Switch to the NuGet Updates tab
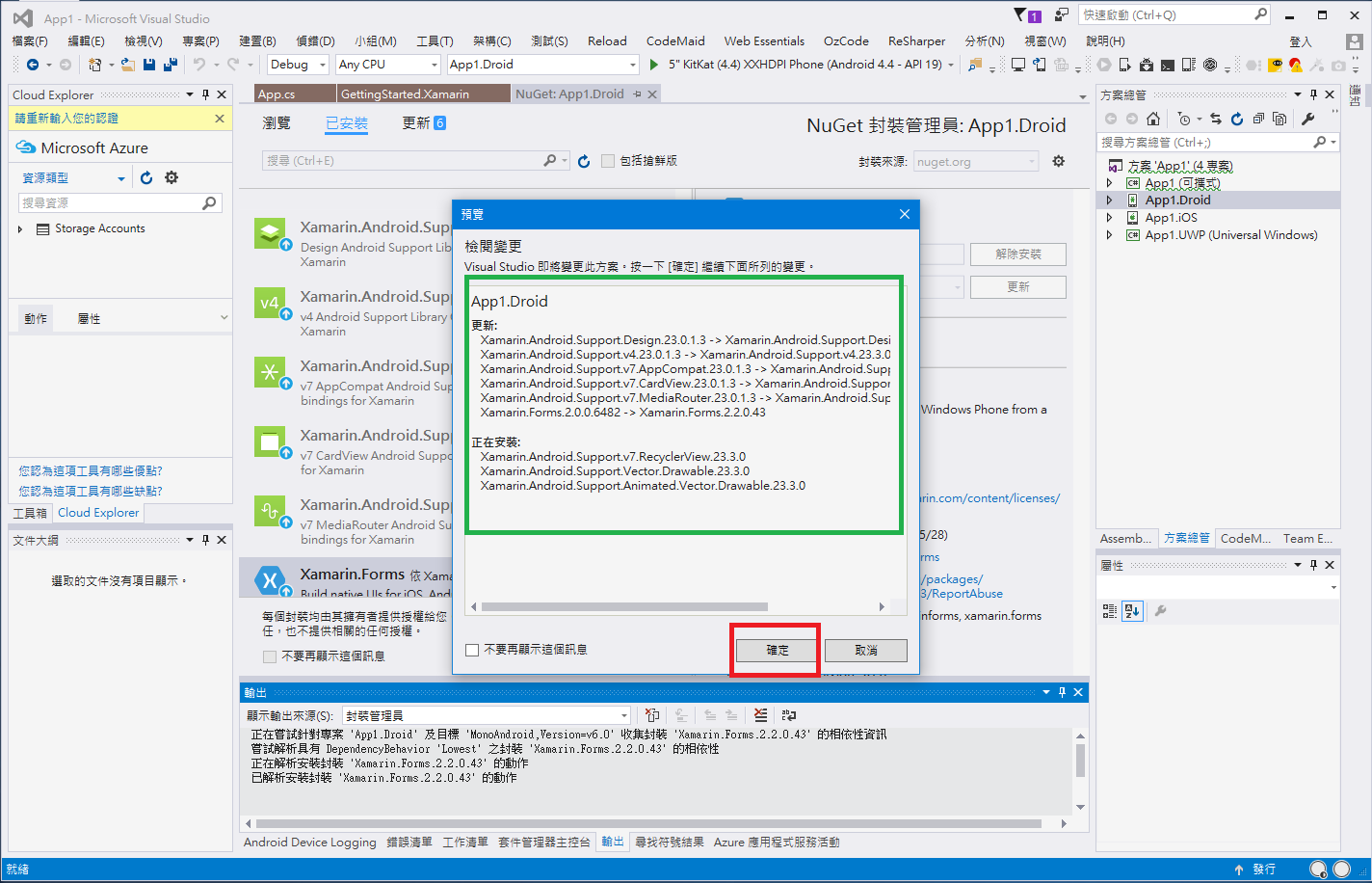Viewport: 1372px width, 883px height. (x=424, y=123)
